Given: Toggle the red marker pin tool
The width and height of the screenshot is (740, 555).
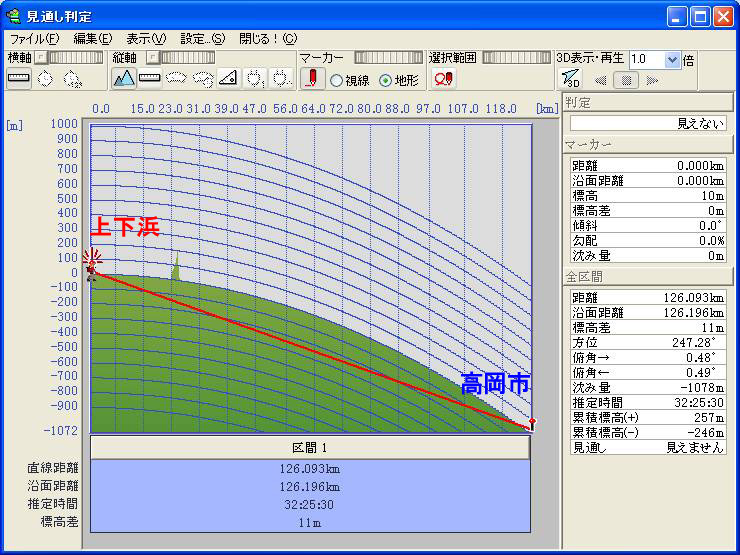Looking at the screenshot, I should pyautogui.click(x=312, y=78).
